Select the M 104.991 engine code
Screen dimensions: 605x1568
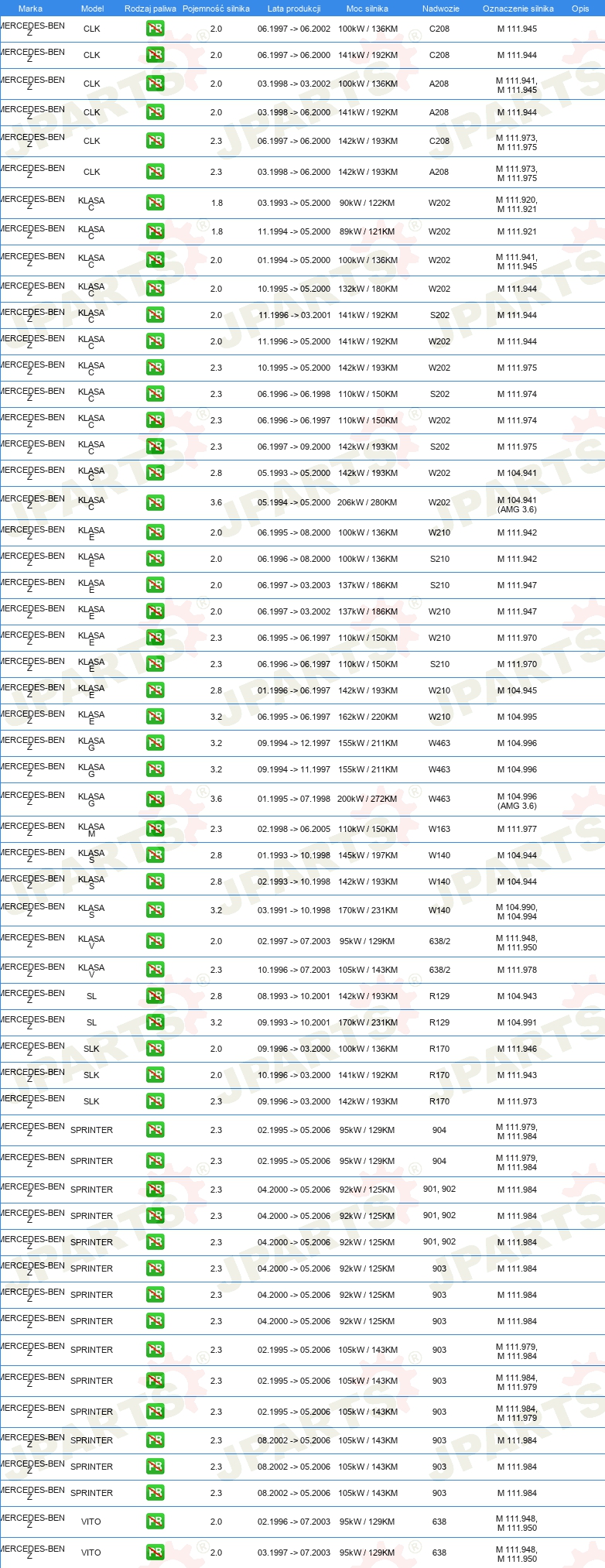[x=517, y=1022]
